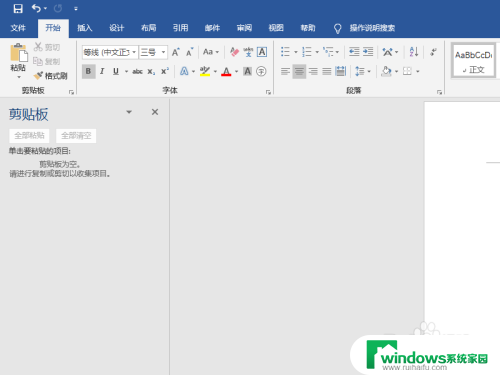Open the Chinese layout icon in paragraph group
Viewport: 500px width, 375px height.
[388, 52]
